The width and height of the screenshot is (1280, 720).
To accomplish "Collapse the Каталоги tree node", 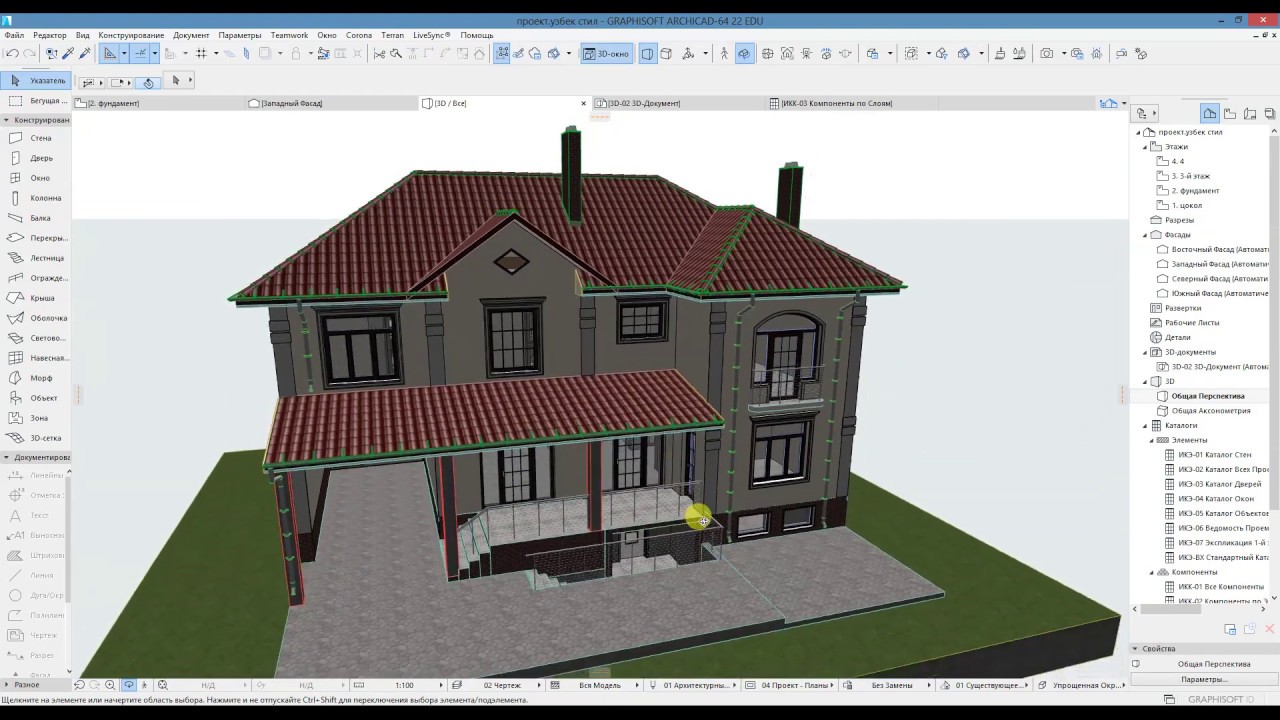I will pyautogui.click(x=1145, y=426).
